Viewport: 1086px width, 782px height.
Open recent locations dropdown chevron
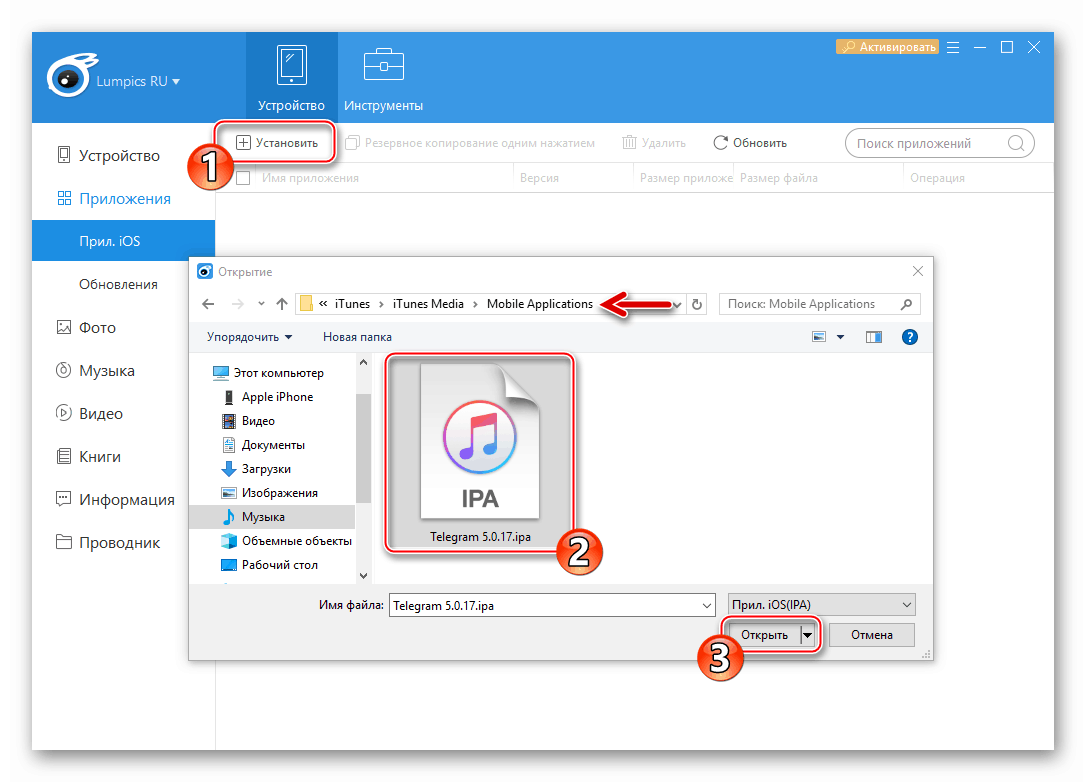click(x=261, y=304)
